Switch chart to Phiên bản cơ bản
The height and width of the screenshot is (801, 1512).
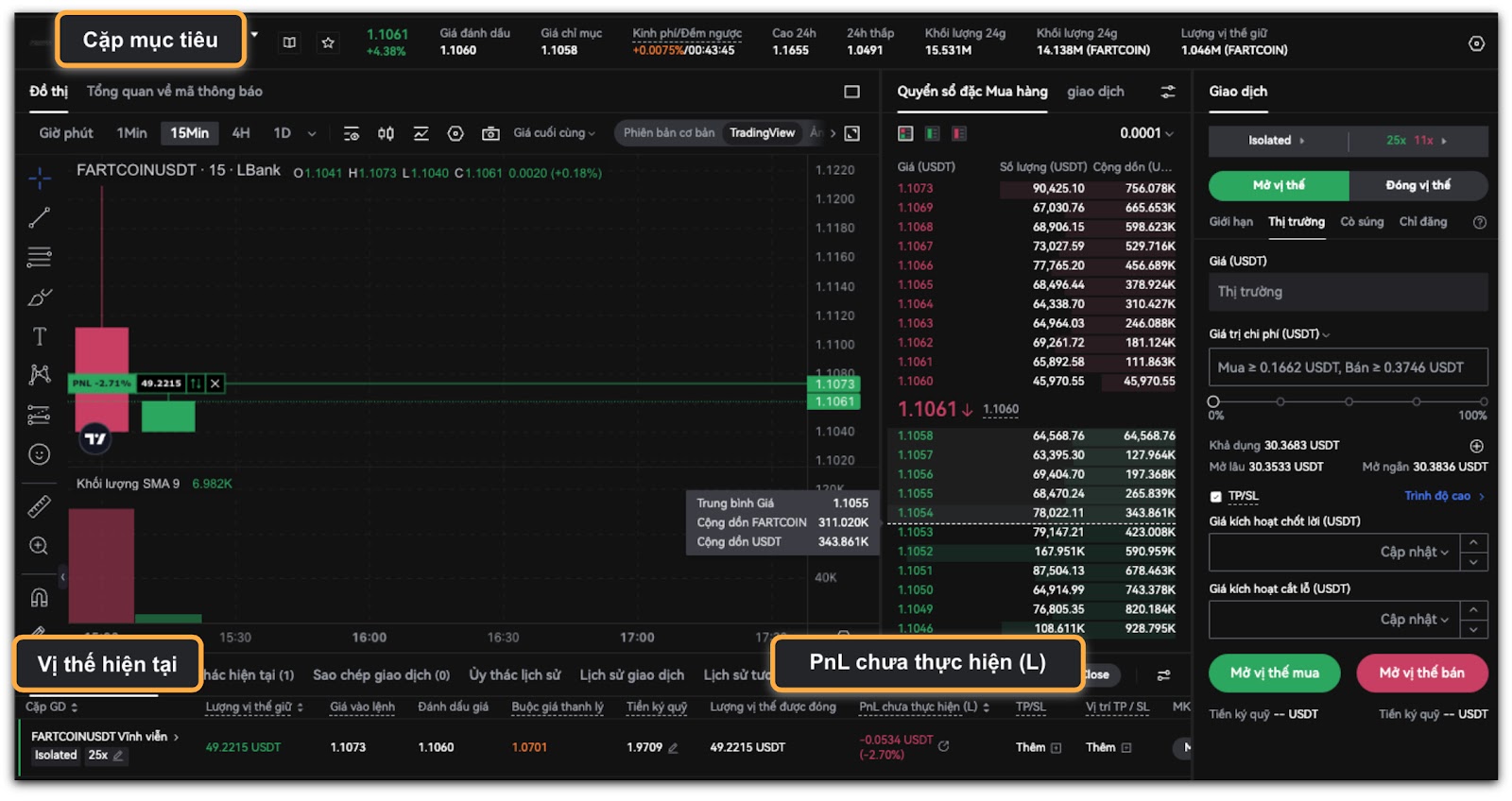[669, 133]
